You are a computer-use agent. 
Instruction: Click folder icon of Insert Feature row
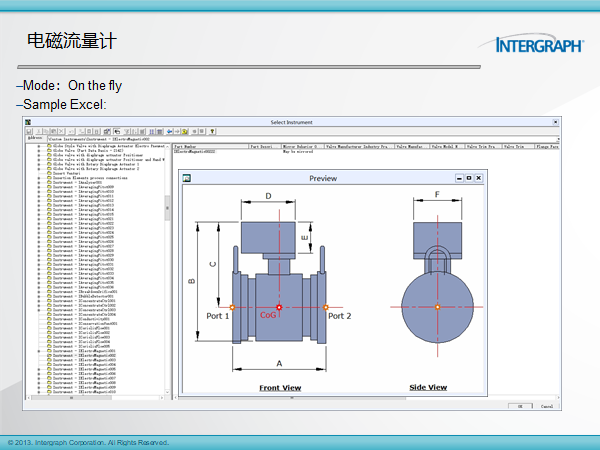click(x=49, y=173)
